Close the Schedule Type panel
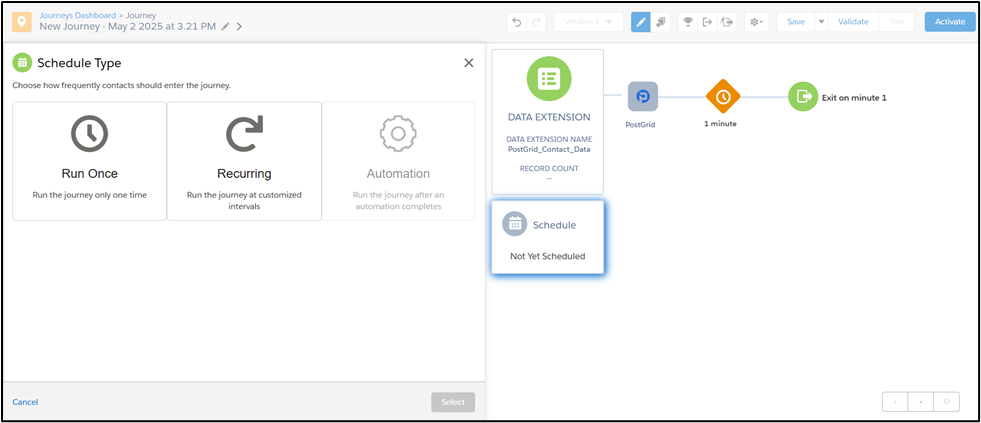This screenshot has width=981, height=423. (x=469, y=63)
